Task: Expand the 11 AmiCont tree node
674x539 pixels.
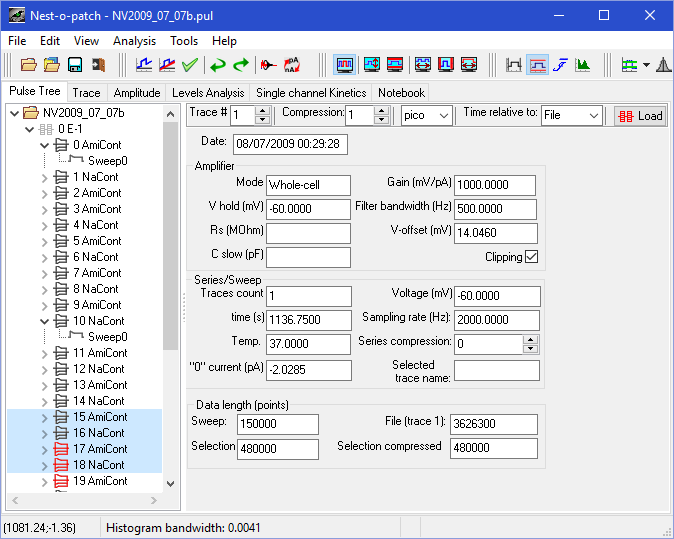Action: coord(44,353)
